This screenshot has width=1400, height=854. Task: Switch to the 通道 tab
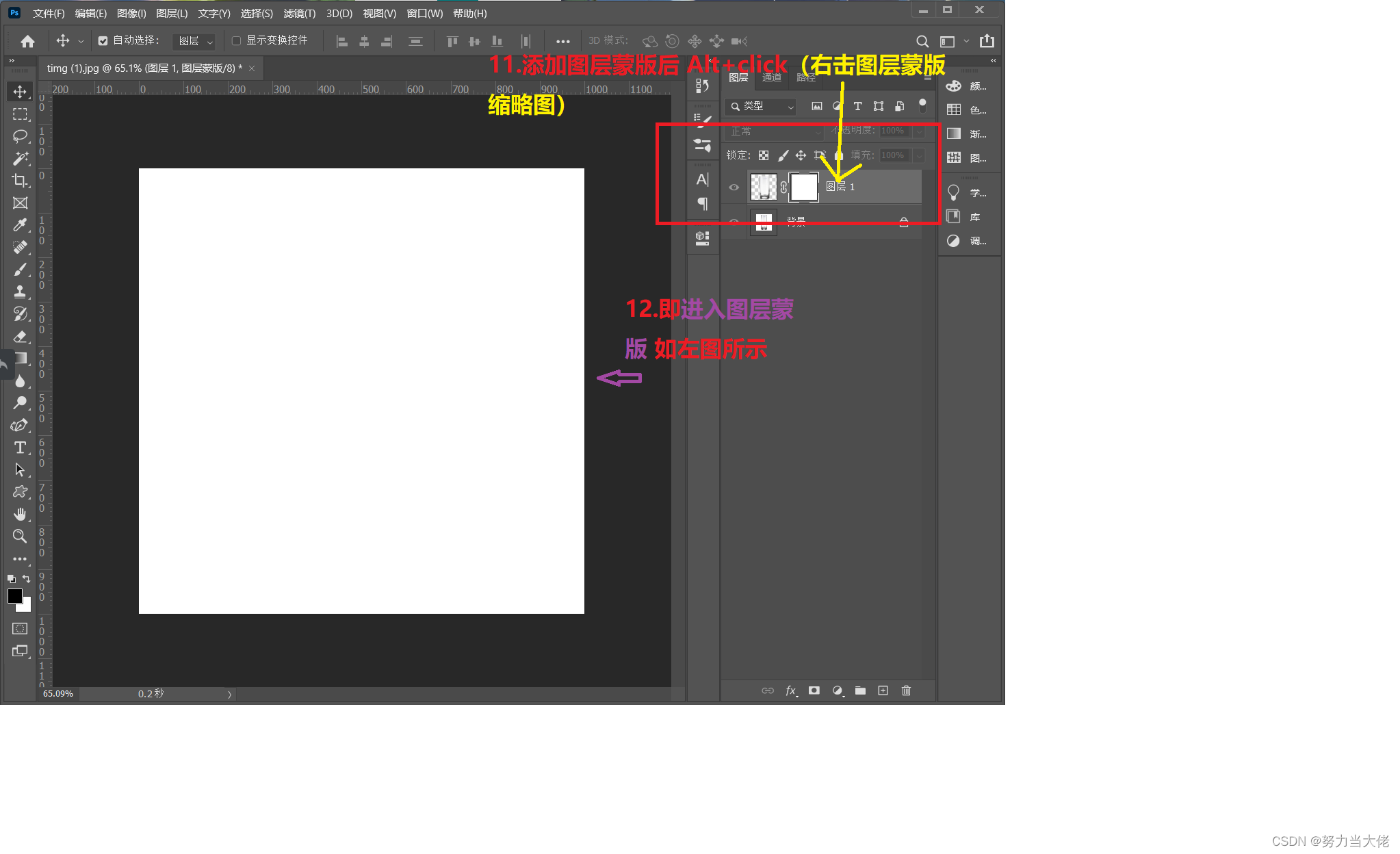[771, 78]
